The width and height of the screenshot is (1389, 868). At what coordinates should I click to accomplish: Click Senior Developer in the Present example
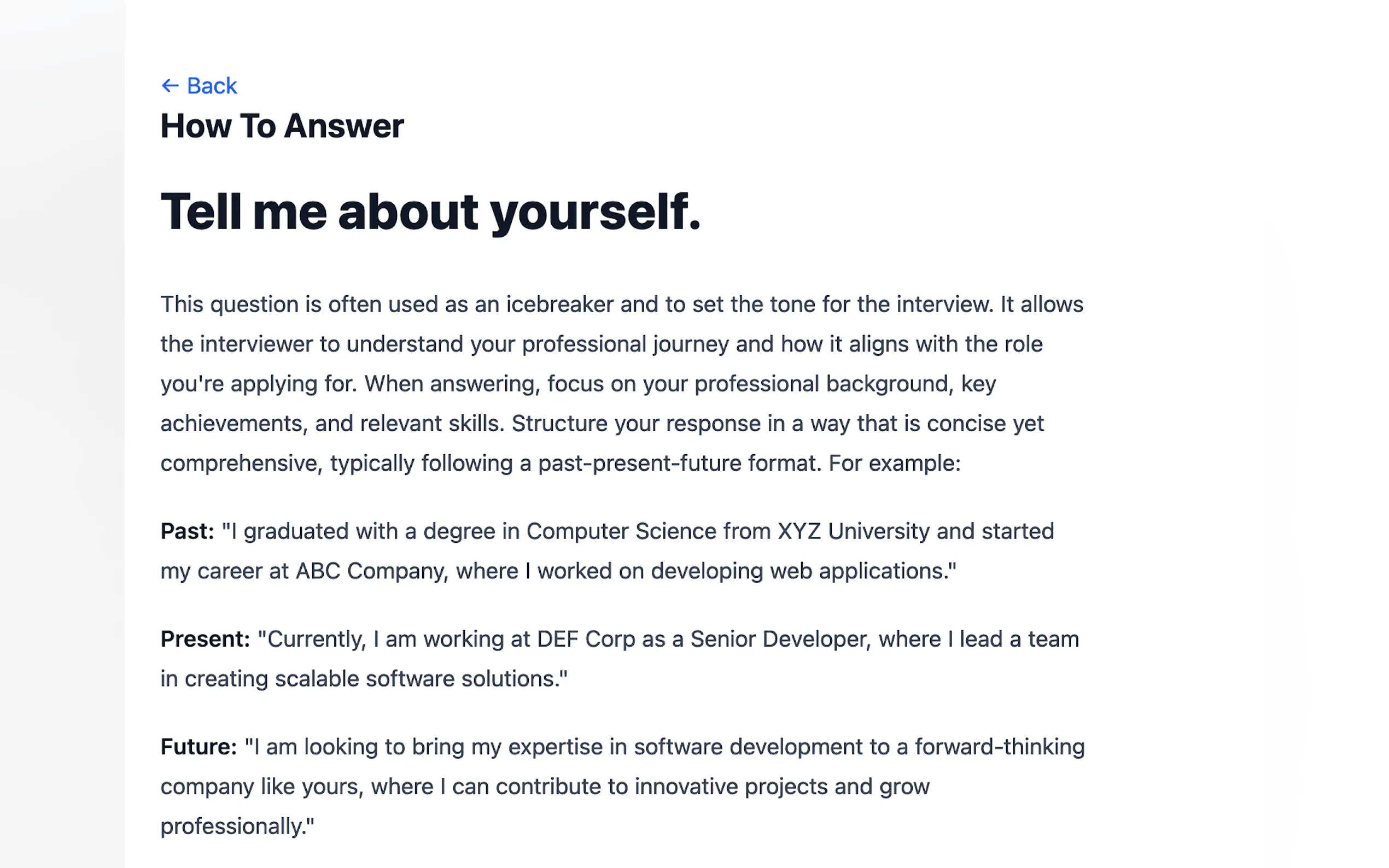click(779, 639)
